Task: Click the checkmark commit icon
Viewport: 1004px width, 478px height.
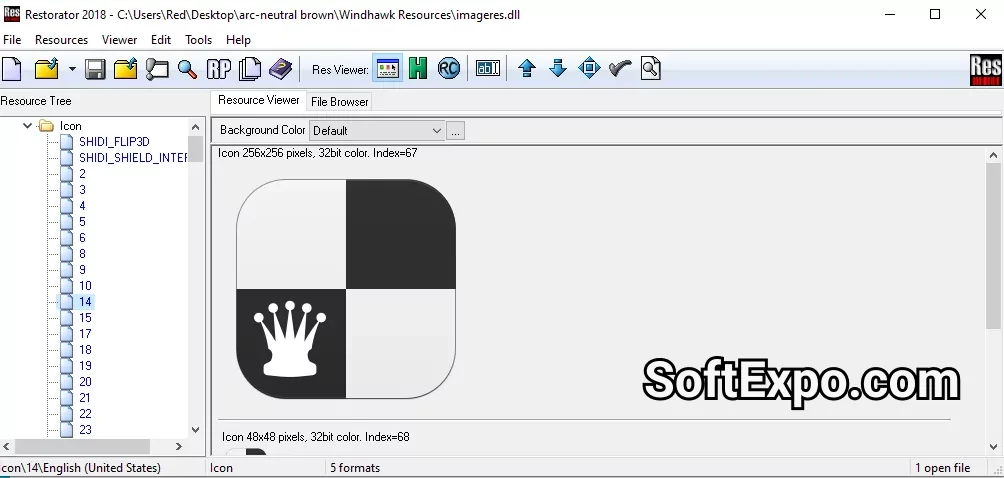Action: [620, 69]
